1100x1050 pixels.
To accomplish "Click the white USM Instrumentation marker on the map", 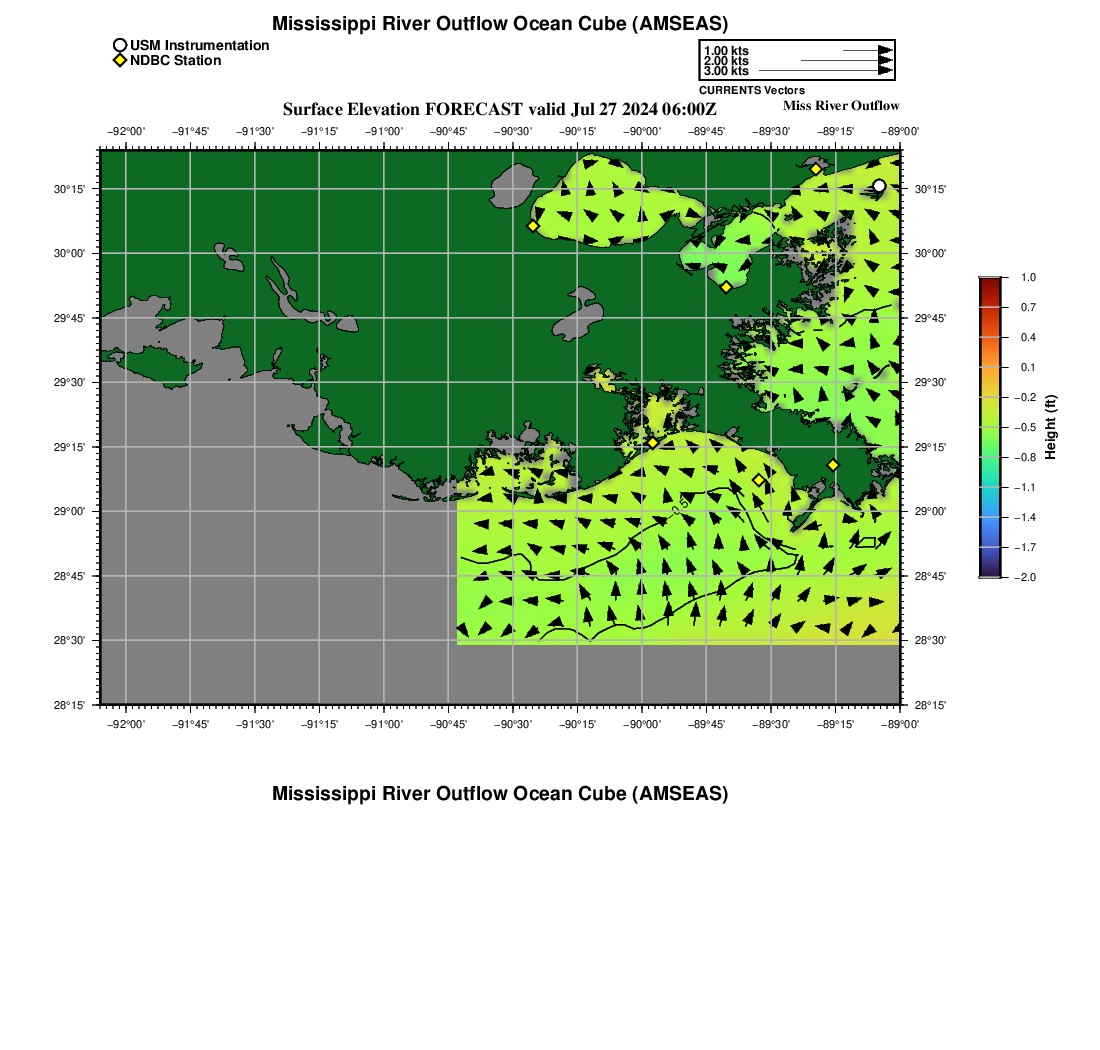I will coord(878,186).
